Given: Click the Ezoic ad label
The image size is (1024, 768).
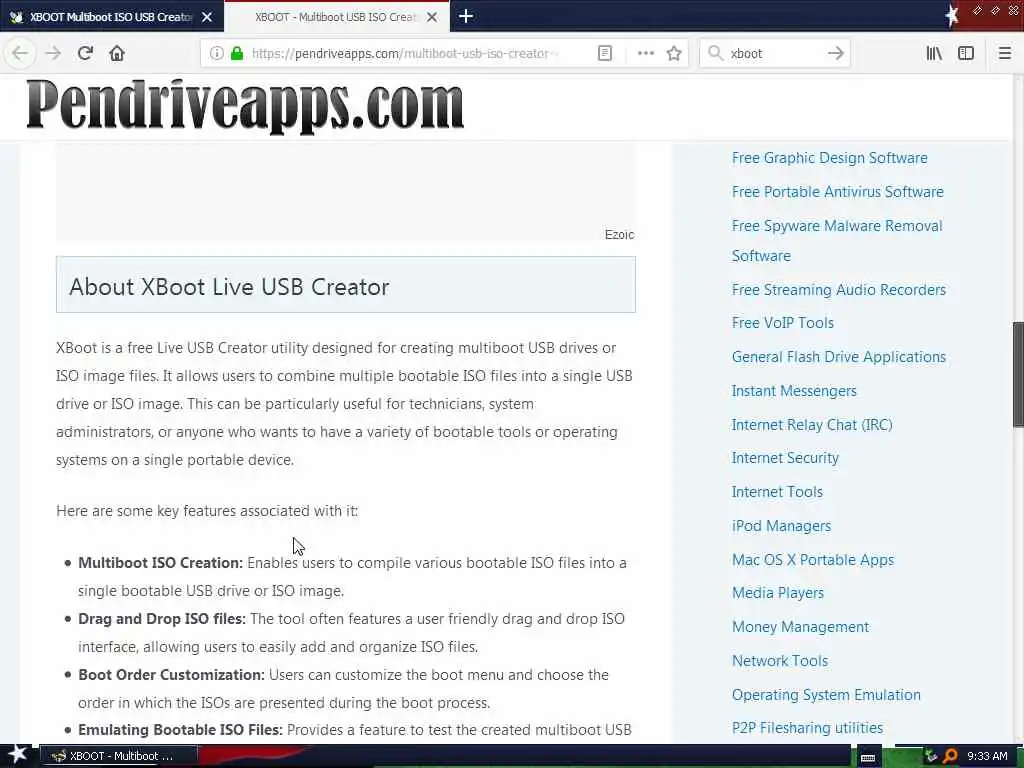Looking at the screenshot, I should pos(619,234).
